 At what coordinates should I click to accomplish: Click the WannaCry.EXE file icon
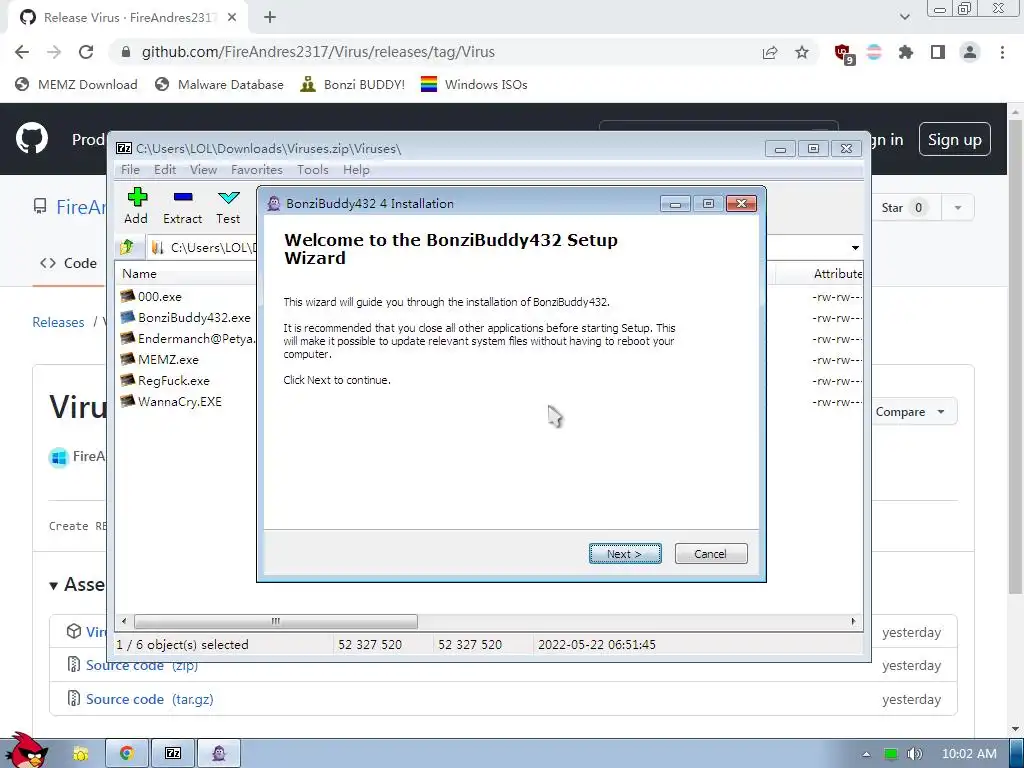pos(128,400)
